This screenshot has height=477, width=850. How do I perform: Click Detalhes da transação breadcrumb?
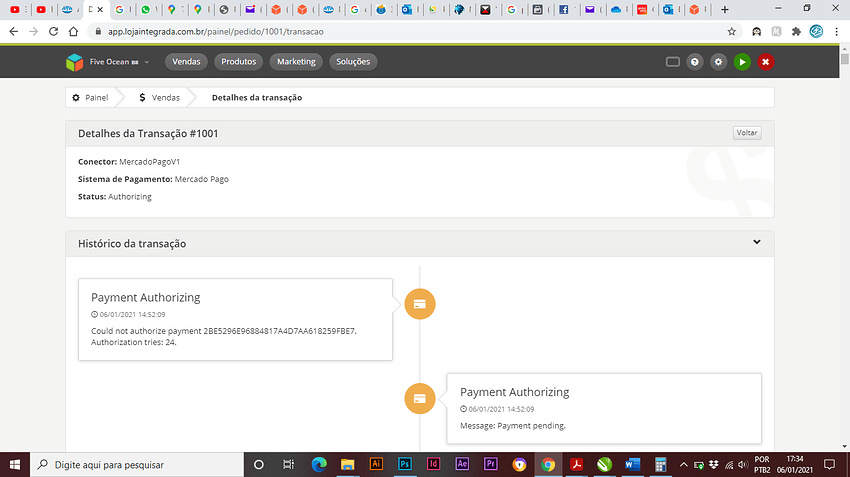click(x=257, y=98)
